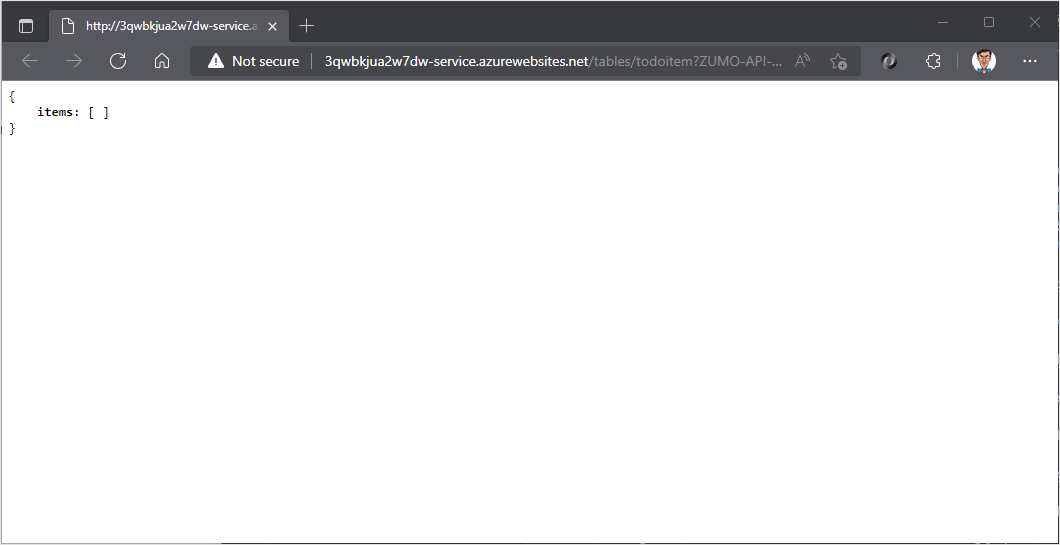Open Settings and more ellipsis menu

point(1030,62)
